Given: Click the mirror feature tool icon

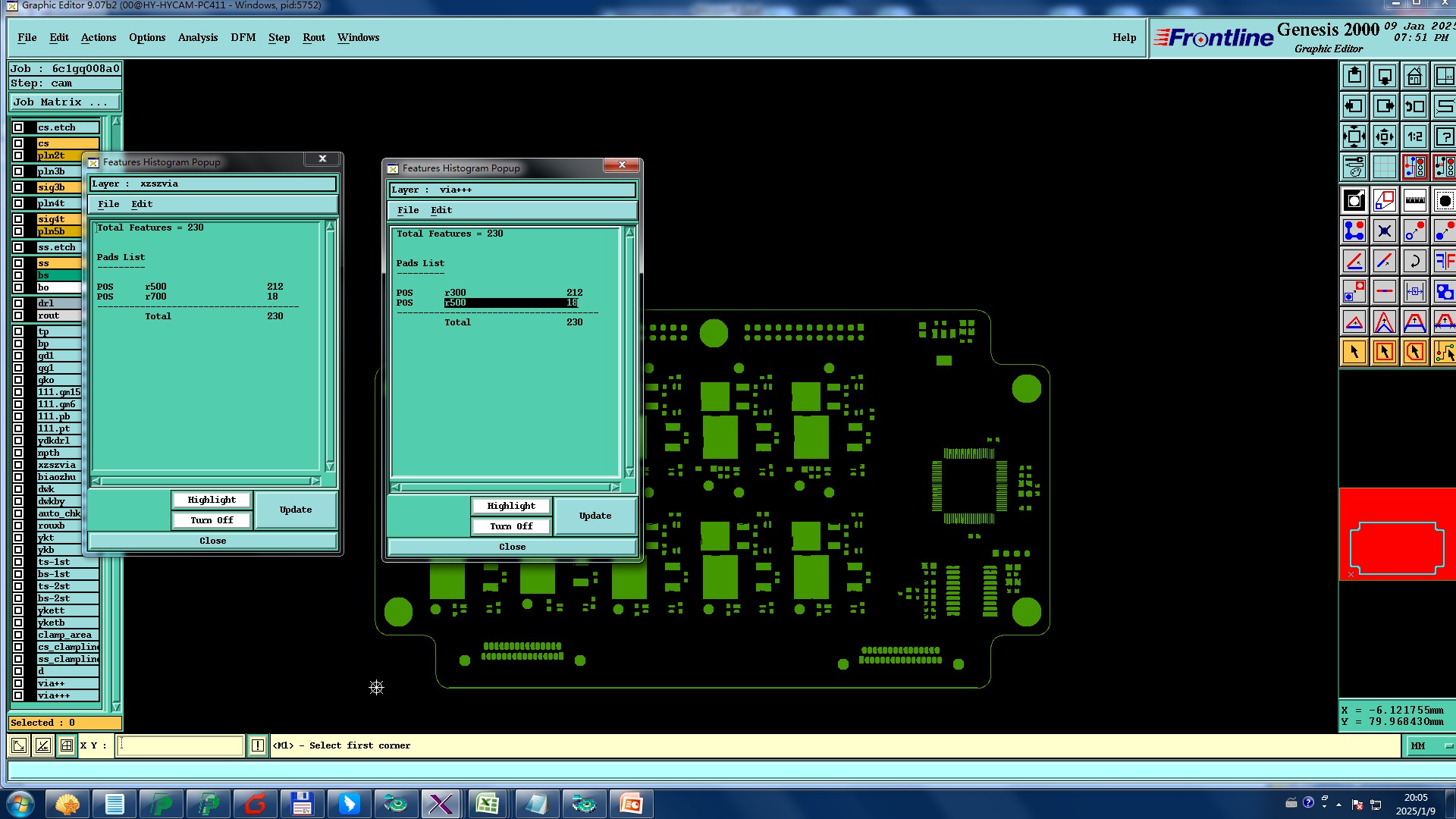Looking at the screenshot, I should point(1444,262).
